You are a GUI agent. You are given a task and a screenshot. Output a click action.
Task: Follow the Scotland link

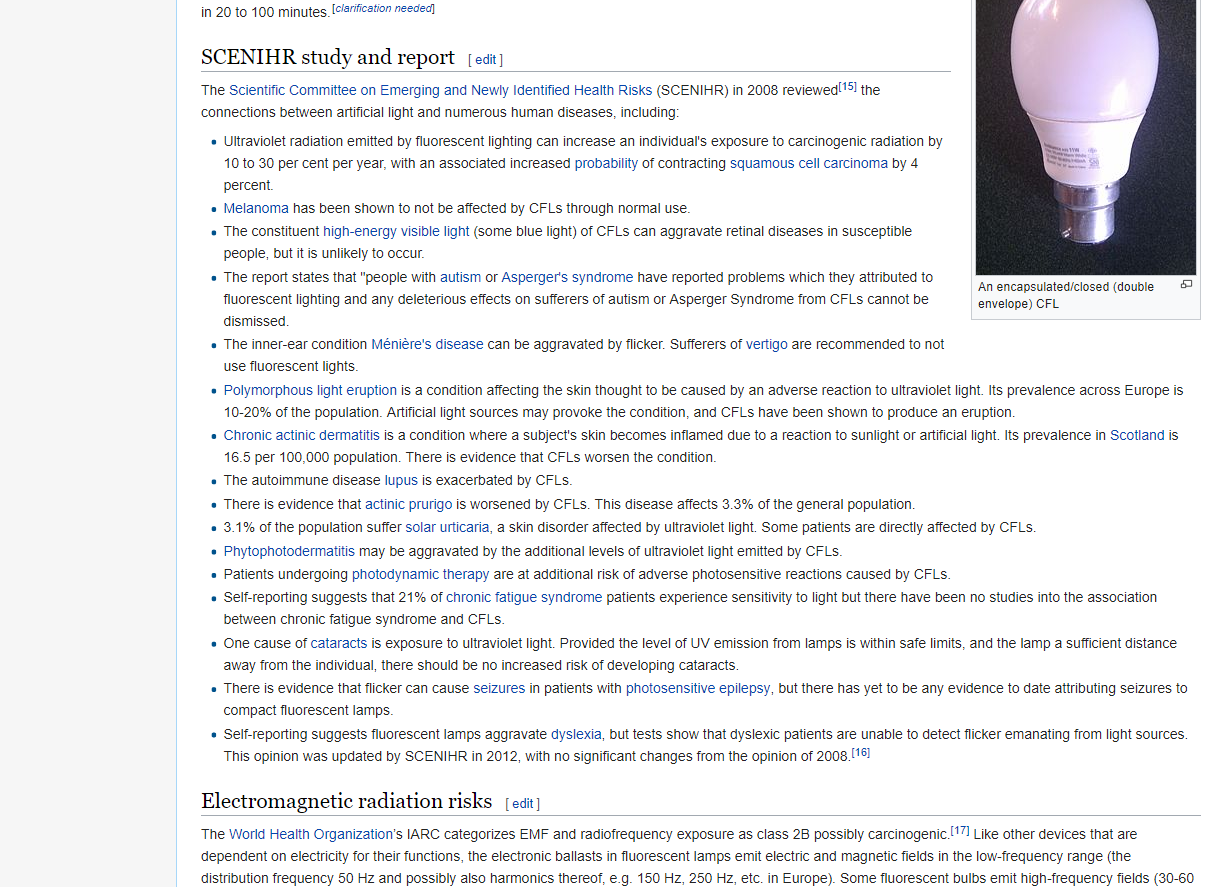[1137, 435]
